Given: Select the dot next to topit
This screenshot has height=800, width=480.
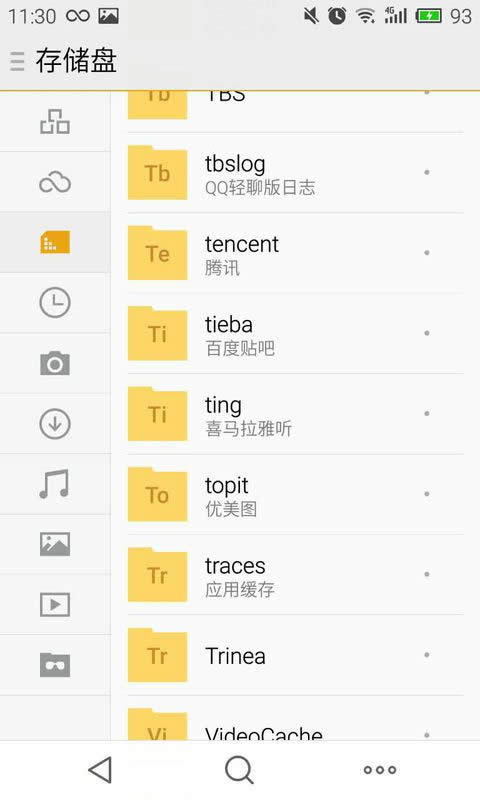Looking at the screenshot, I should tap(427, 494).
